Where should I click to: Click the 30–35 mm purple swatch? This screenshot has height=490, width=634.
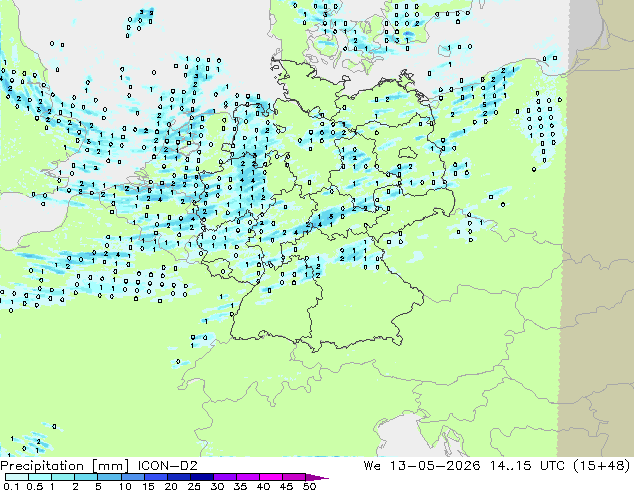pos(225,477)
